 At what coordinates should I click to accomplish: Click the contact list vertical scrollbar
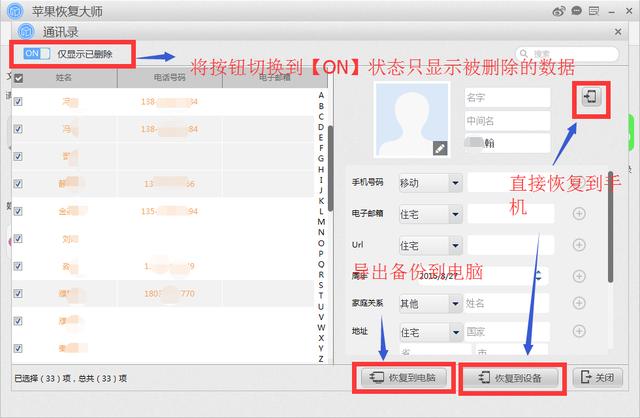coord(330,168)
